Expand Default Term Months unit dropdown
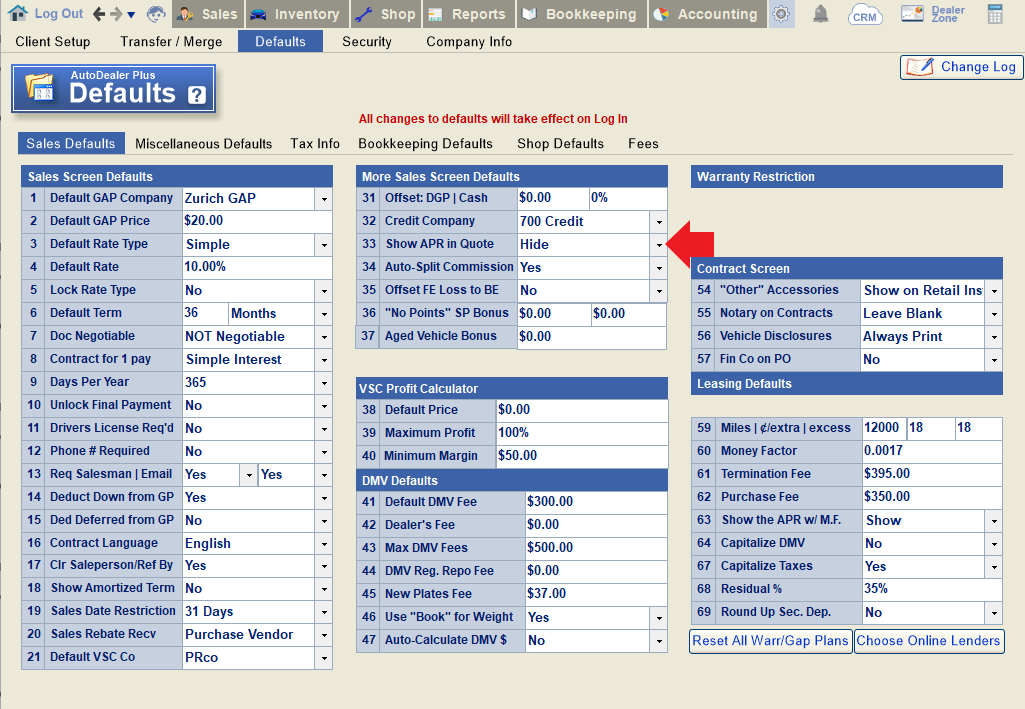The image size is (1025, 709). tap(324, 314)
